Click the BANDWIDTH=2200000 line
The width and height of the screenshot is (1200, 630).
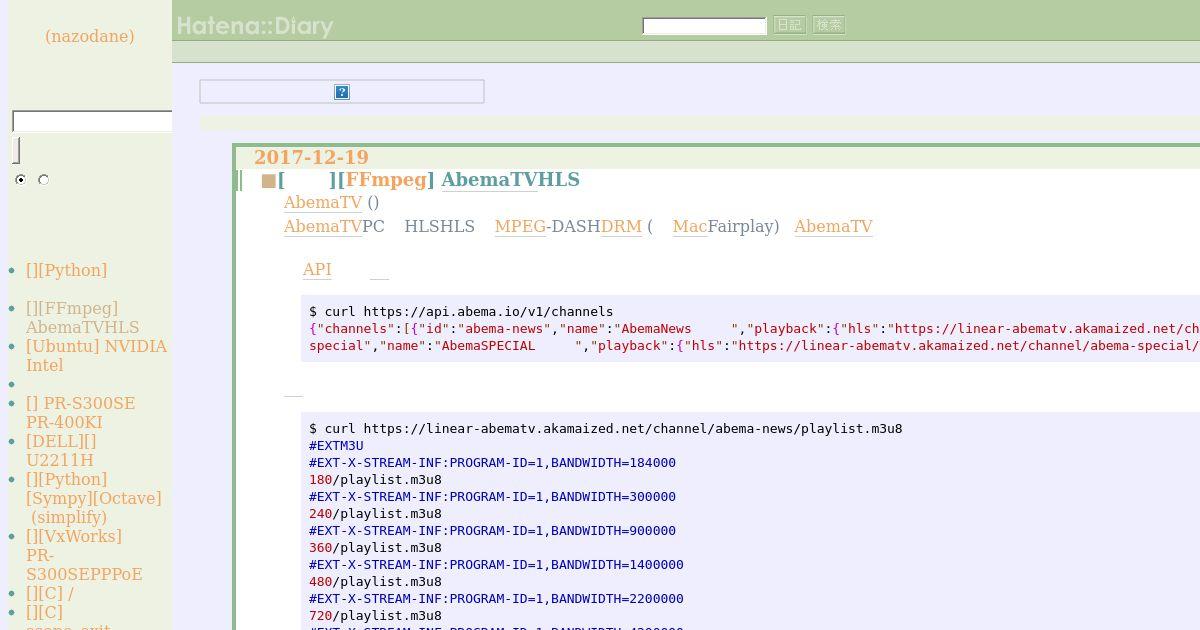point(496,598)
